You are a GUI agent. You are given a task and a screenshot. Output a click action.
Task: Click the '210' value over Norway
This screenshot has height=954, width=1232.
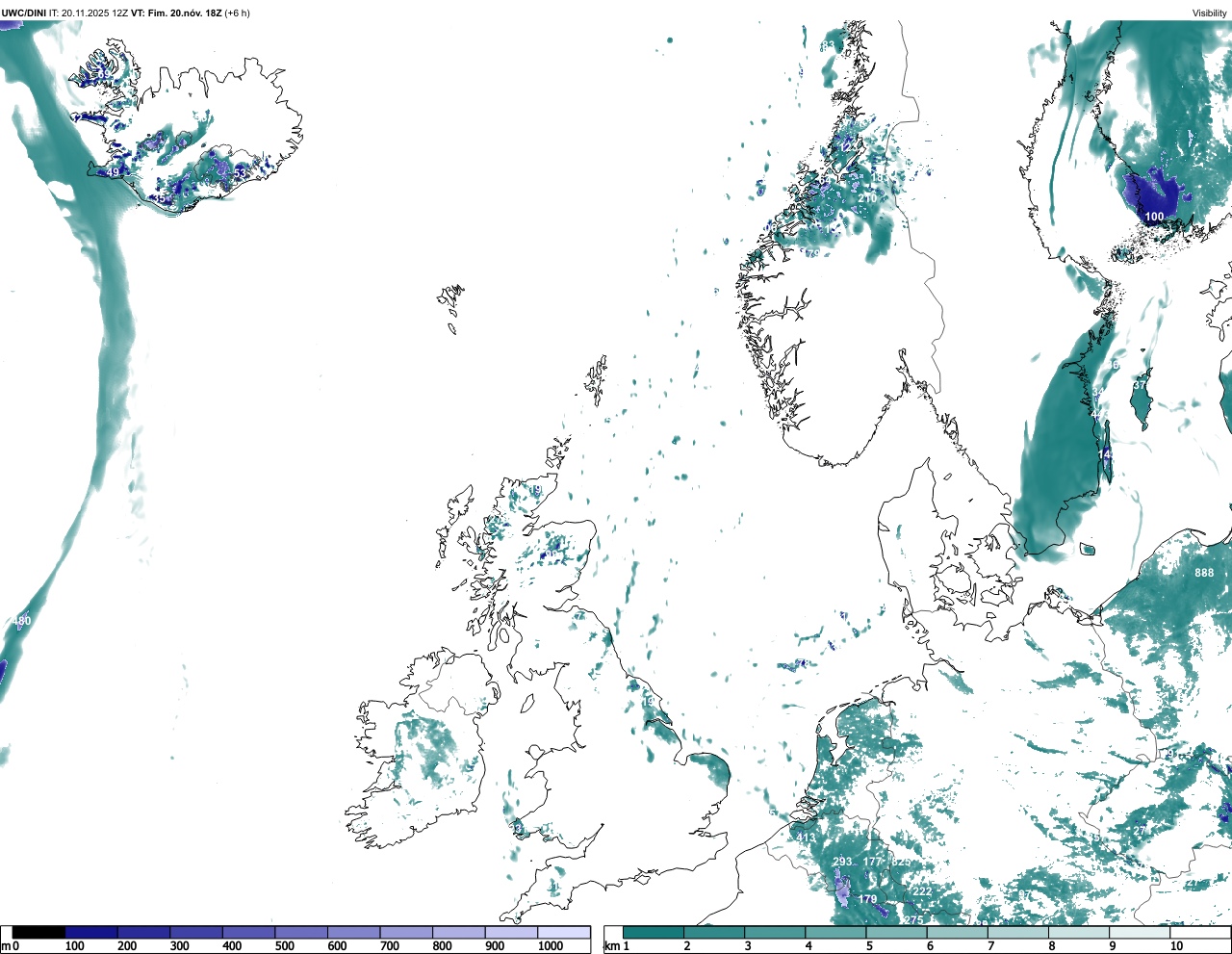coord(867,198)
